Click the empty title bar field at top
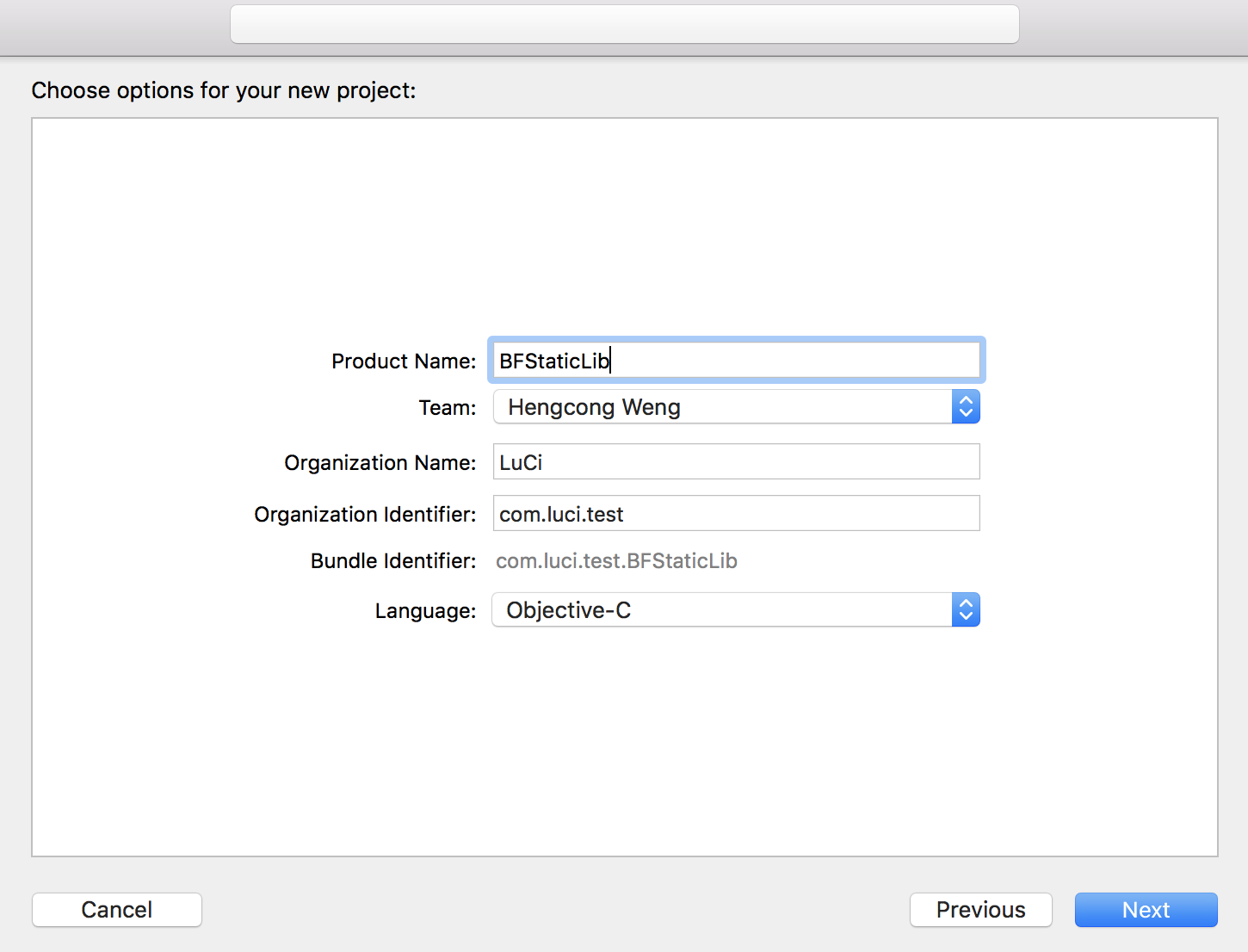This screenshot has height=952, width=1248. pyautogui.click(x=624, y=24)
